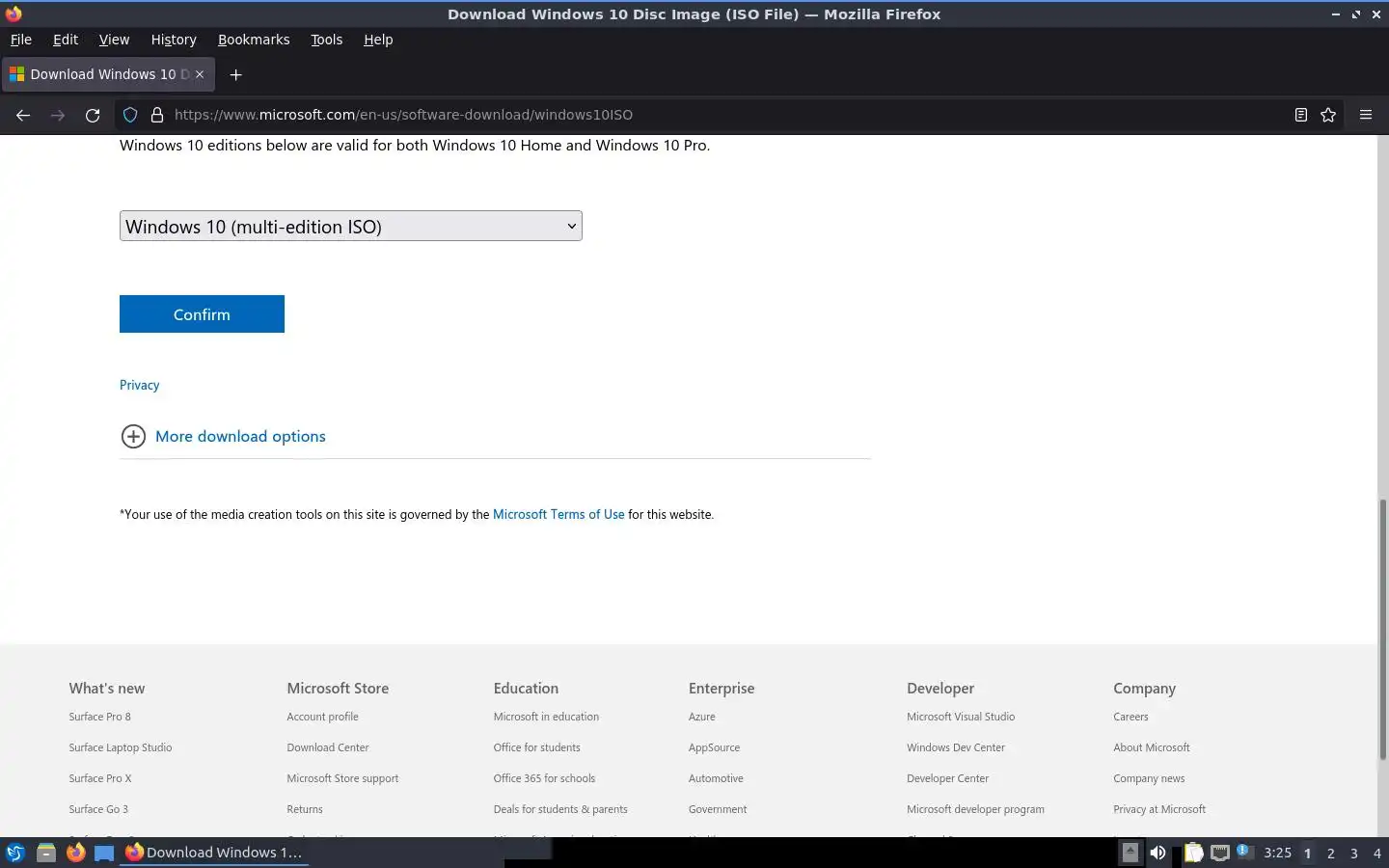Viewport: 1389px width, 868px height.
Task: Open the Windows 10 multi-edition ISO dropdown
Action: (351, 226)
